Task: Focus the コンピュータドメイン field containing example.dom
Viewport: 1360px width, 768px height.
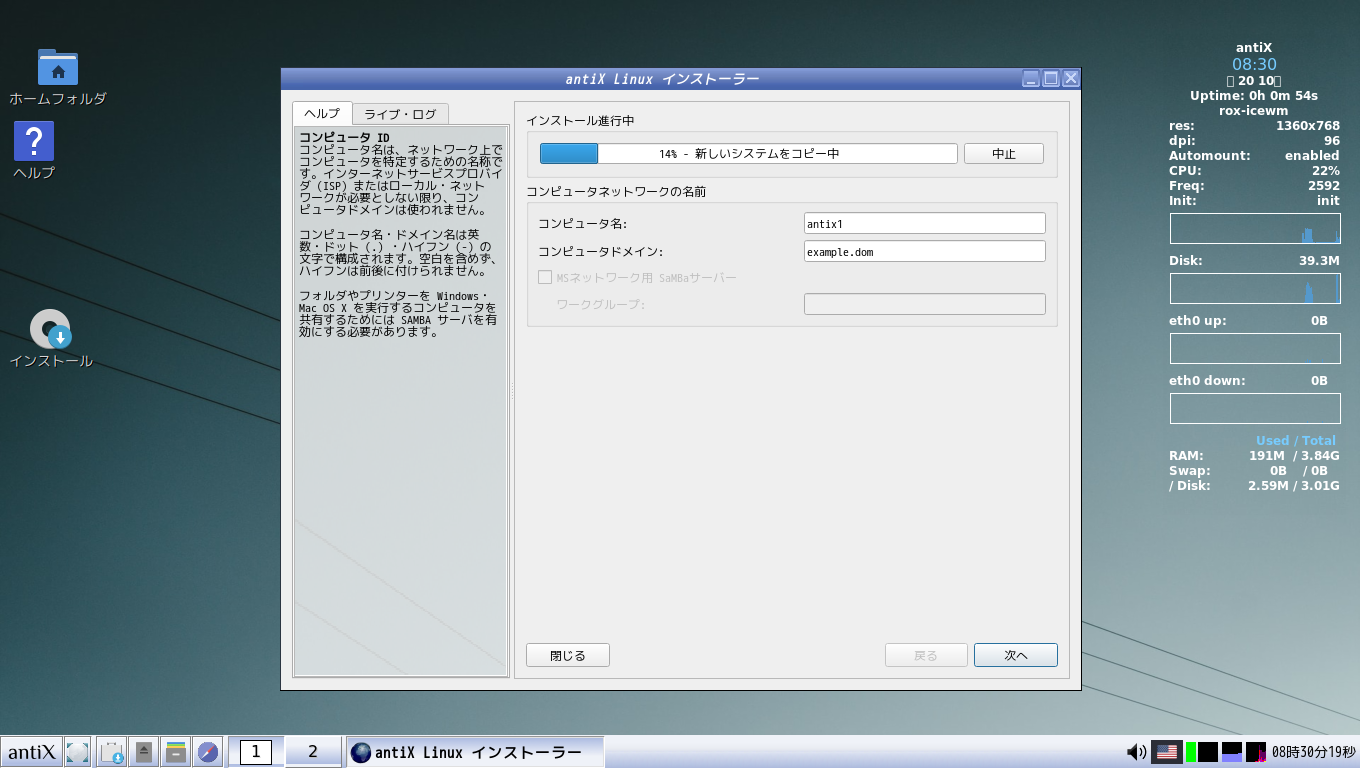Action: pos(925,251)
